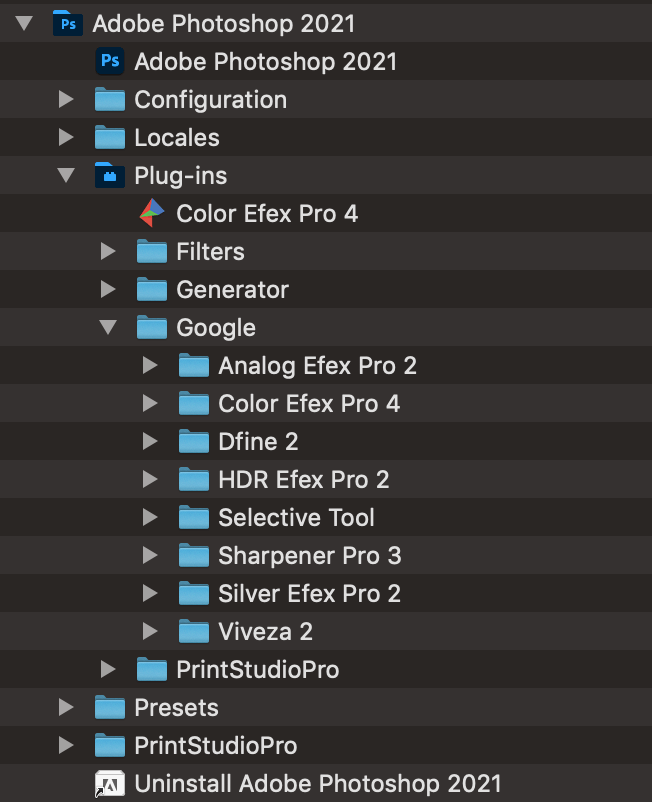This screenshot has height=802, width=652.
Task: Click the Photoshop 2021 application icon
Action: 110,62
